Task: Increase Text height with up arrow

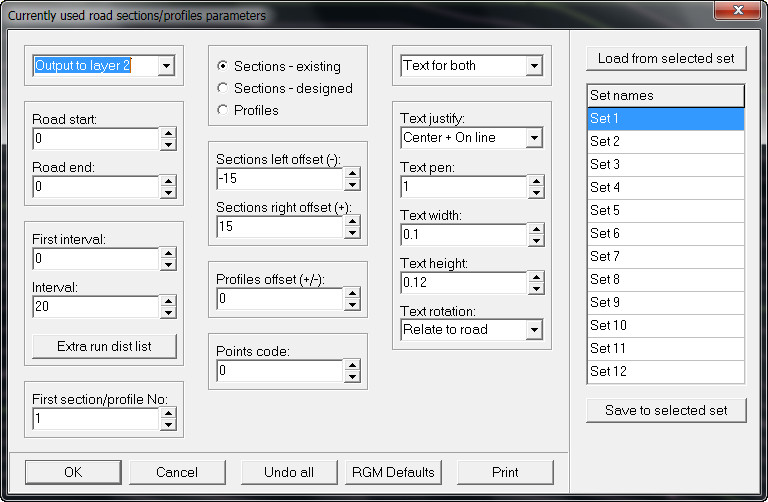Action: click(536, 277)
